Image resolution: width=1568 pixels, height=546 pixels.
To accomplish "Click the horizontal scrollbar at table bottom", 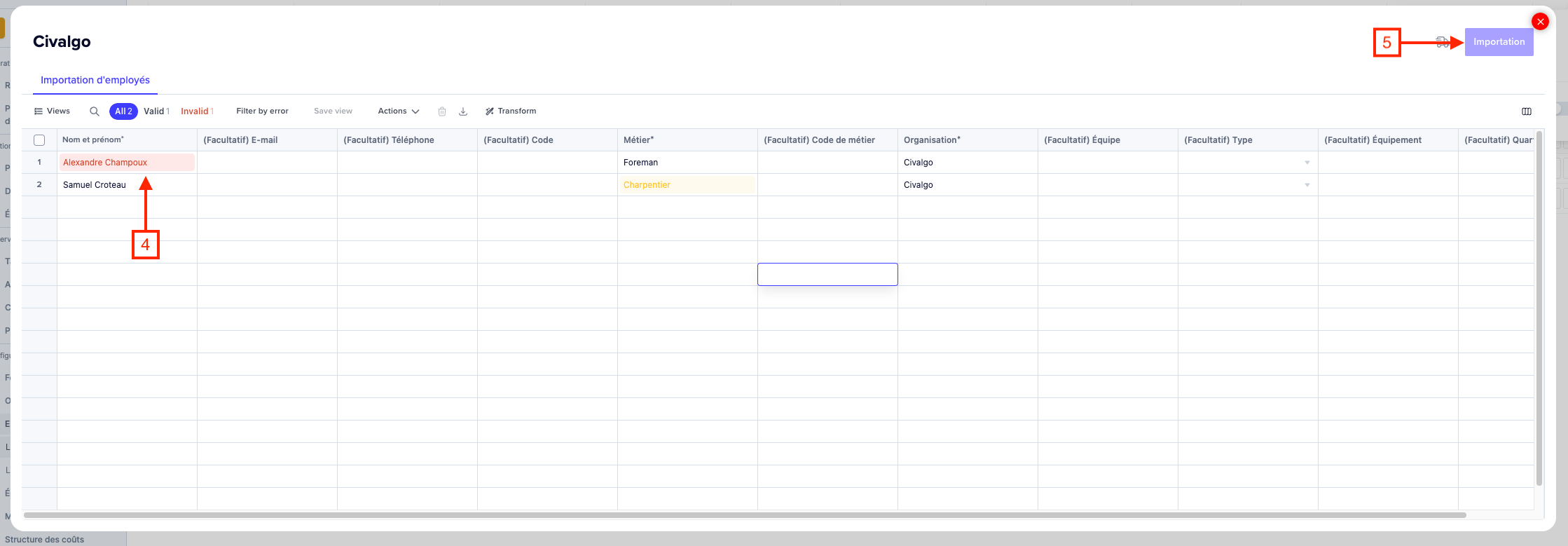I will 744,515.
